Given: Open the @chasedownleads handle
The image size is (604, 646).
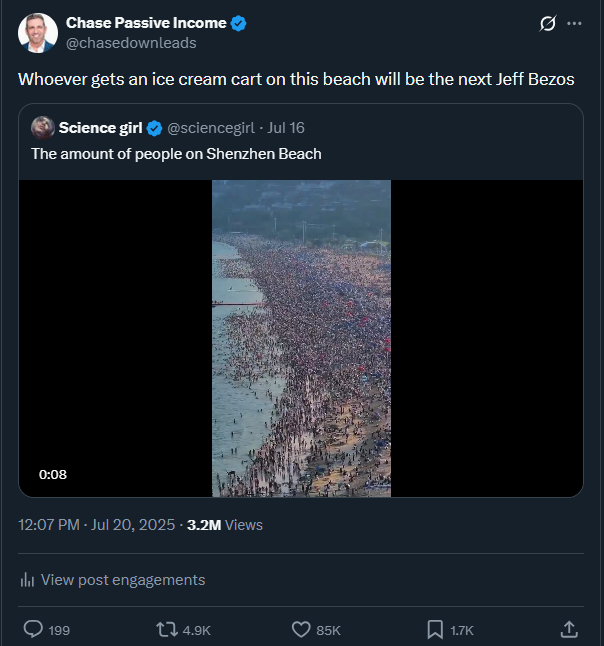Looking at the screenshot, I should pyautogui.click(x=131, y=43).
